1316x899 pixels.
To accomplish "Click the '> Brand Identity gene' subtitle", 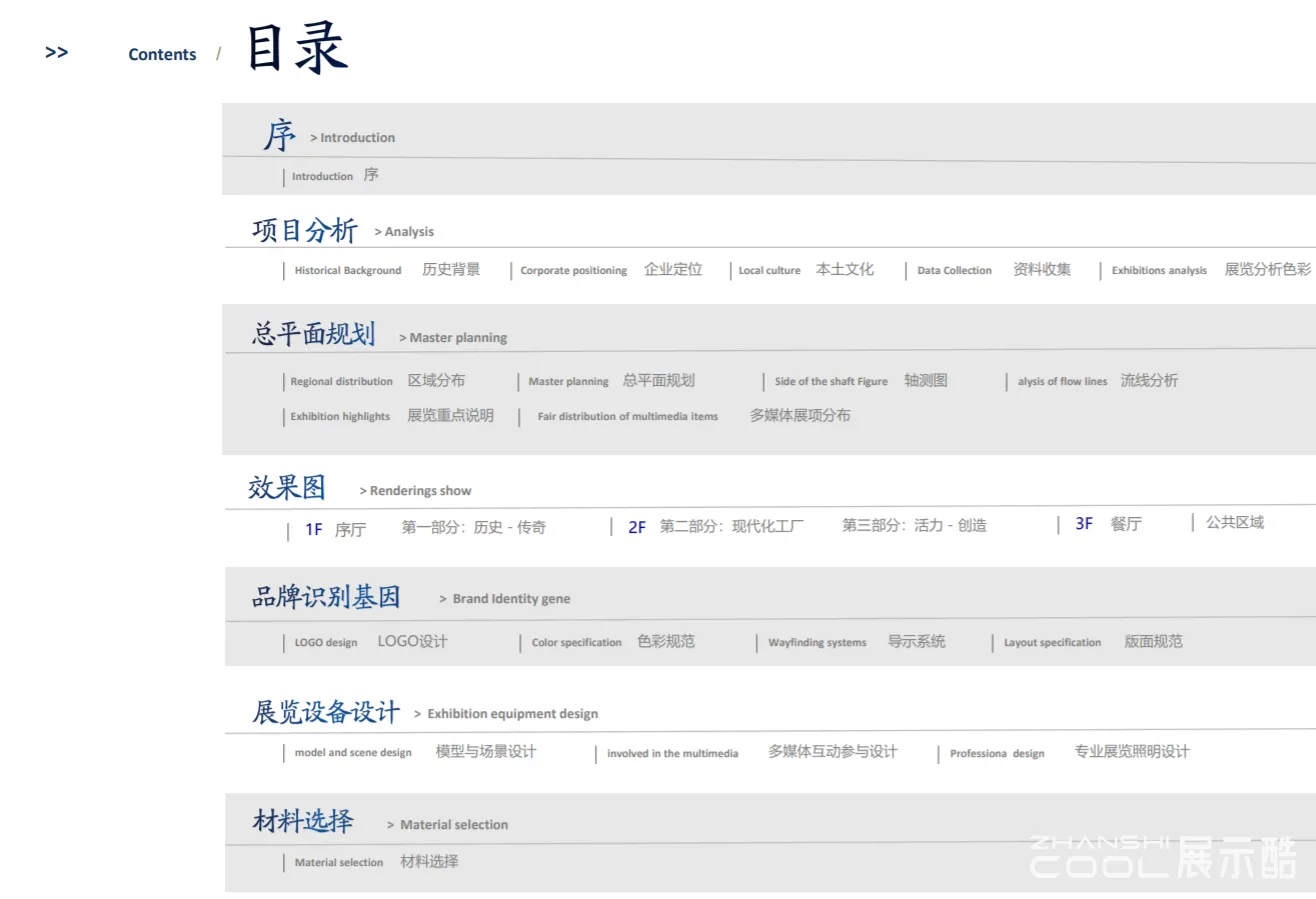I will [x=505, y=599].
